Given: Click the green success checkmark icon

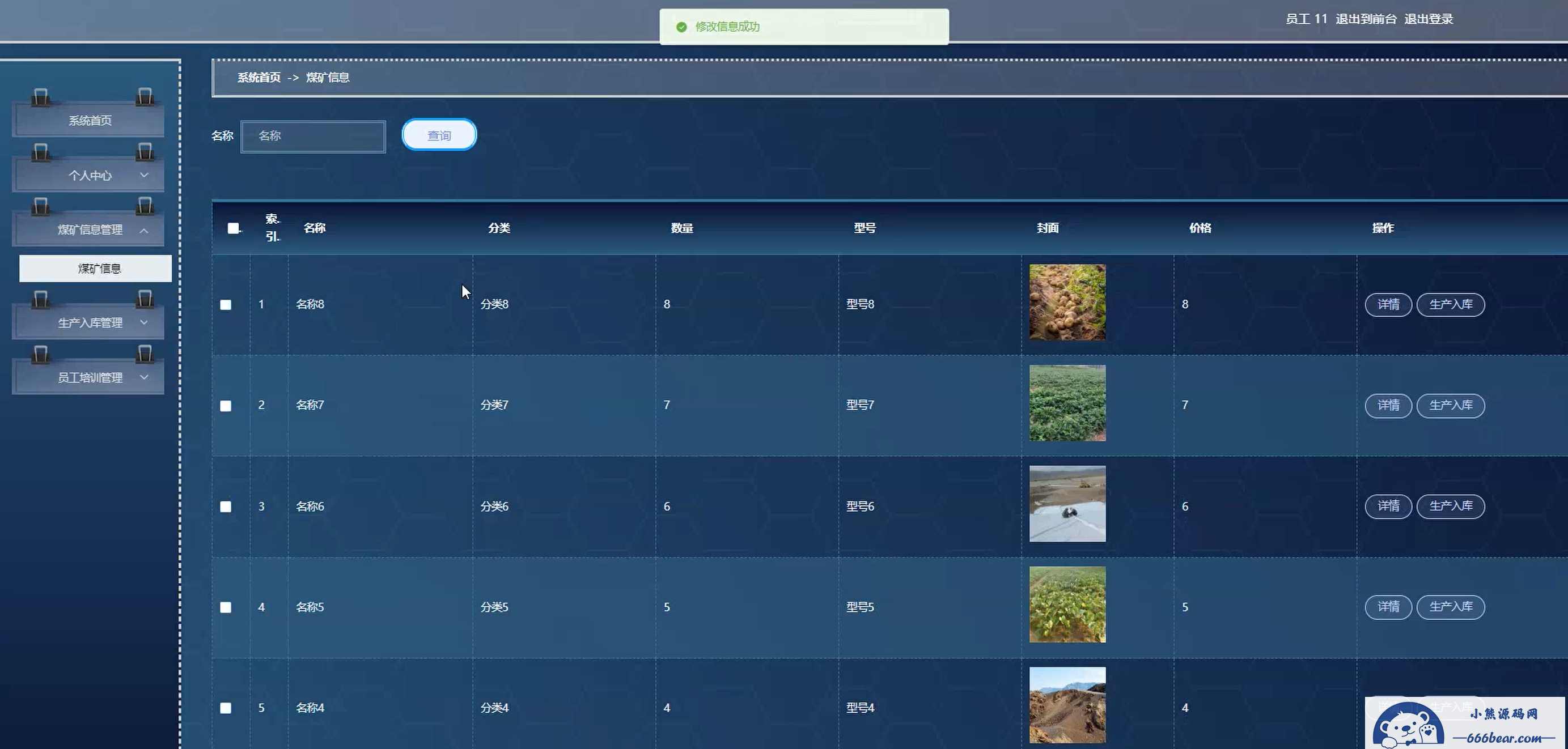Looking at the screenshot, I should tap(681, 27).
